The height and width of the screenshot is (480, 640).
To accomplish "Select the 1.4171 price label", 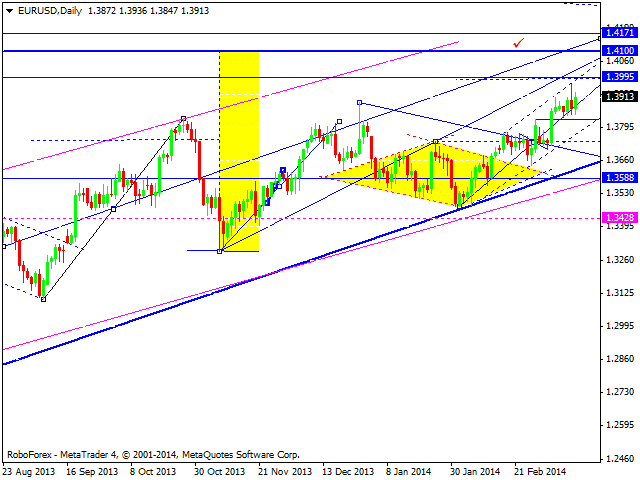I will [x=619, y=33].
